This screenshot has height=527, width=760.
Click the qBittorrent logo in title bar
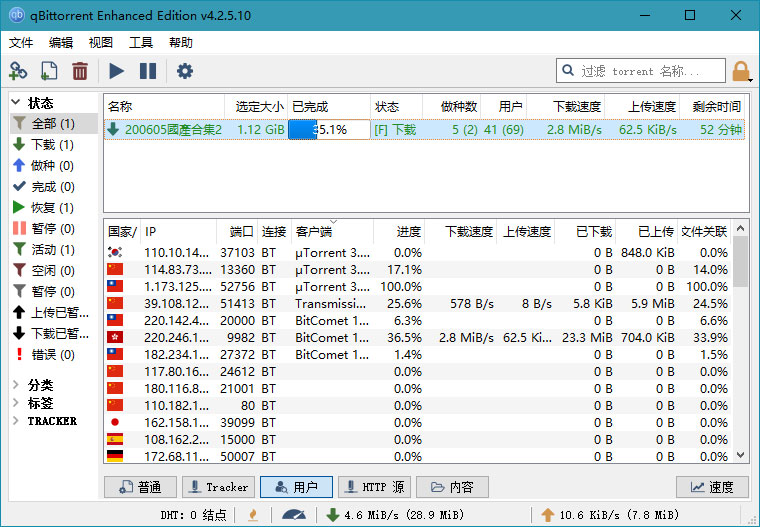click(16, 15)
